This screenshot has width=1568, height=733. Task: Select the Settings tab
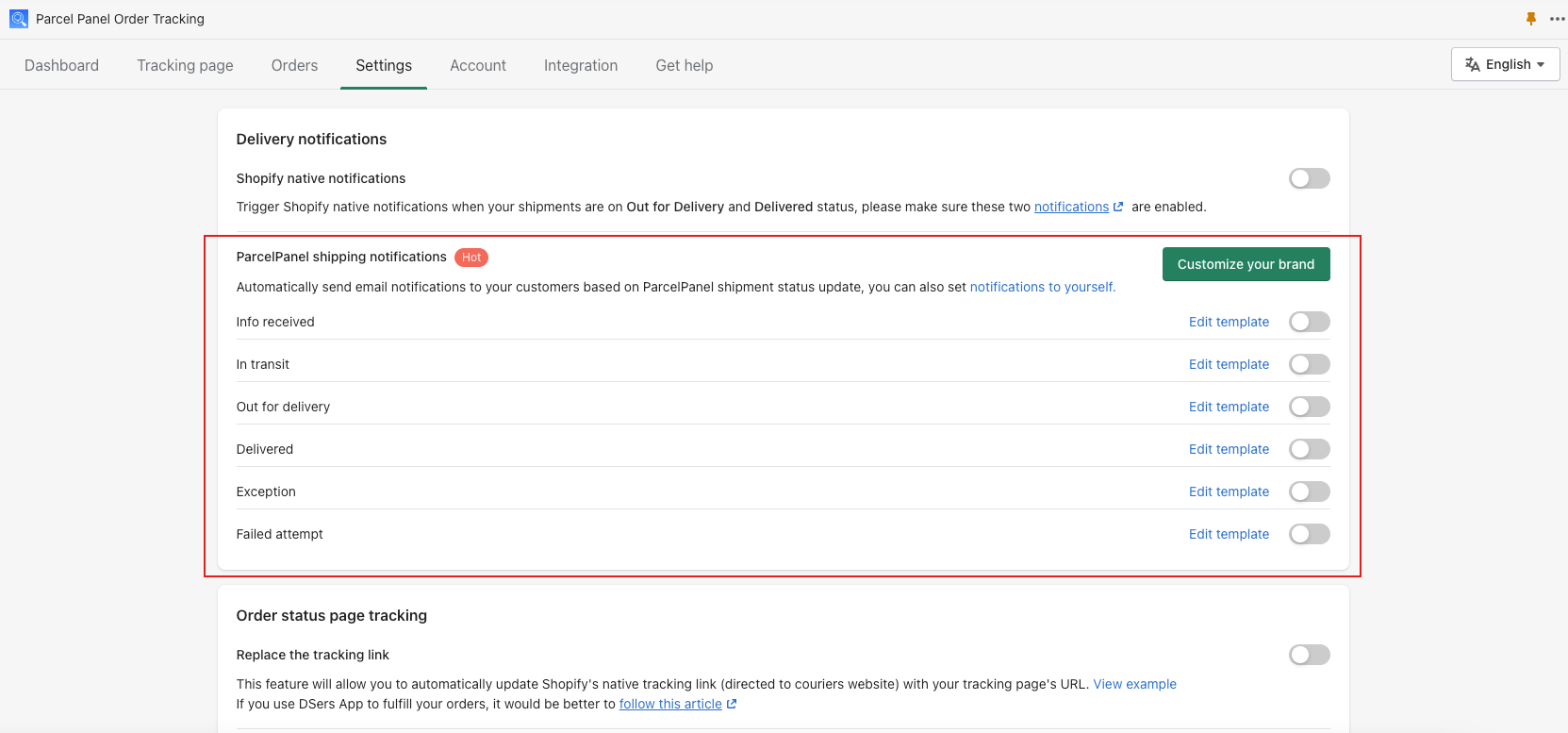[x=384, y=65]
